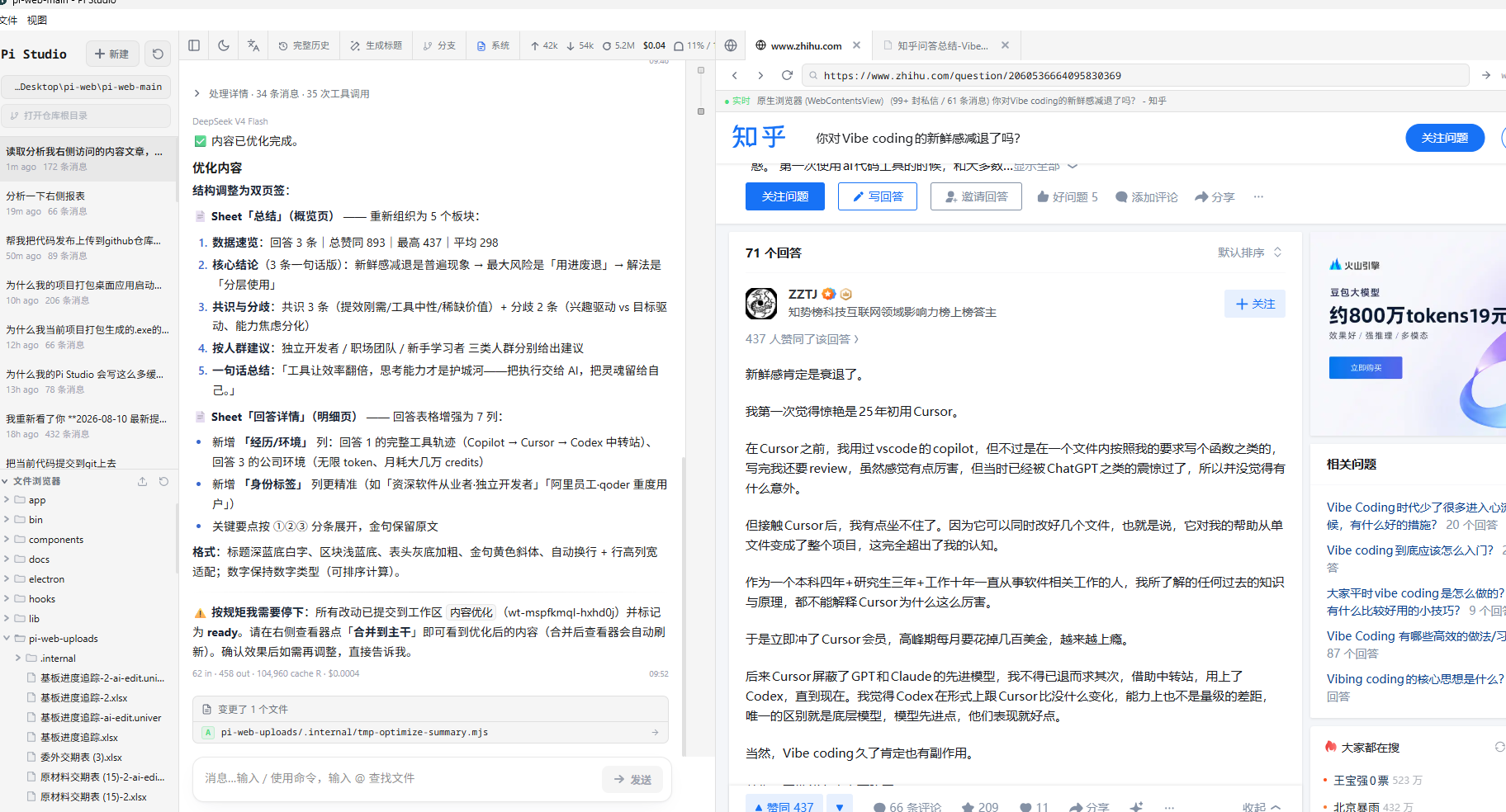Open 完整历史 full history
The image size is (1506, 812).
click(x=304, y=45)
